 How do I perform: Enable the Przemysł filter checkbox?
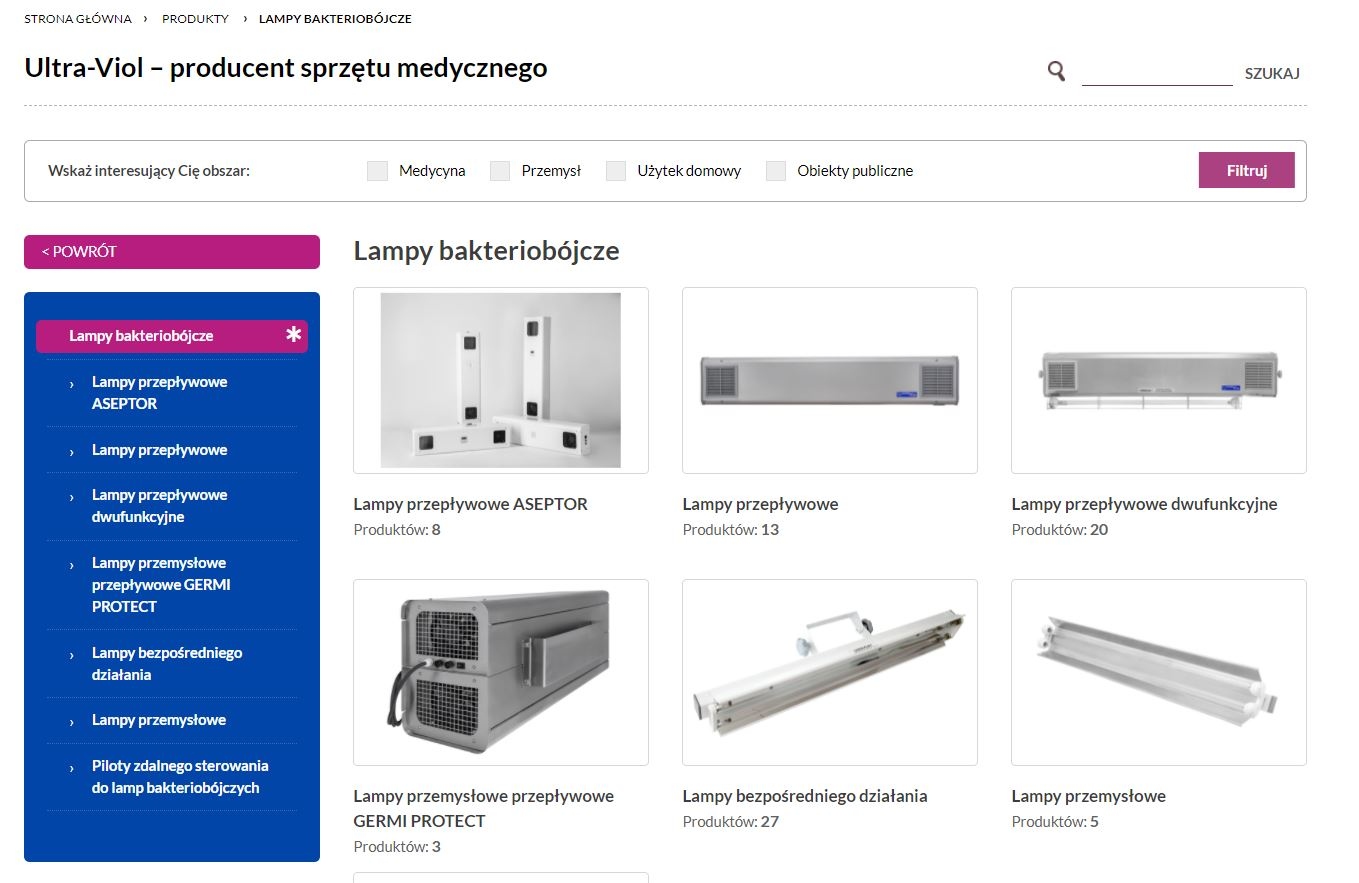pyautogui.click(x=500, y=171)
